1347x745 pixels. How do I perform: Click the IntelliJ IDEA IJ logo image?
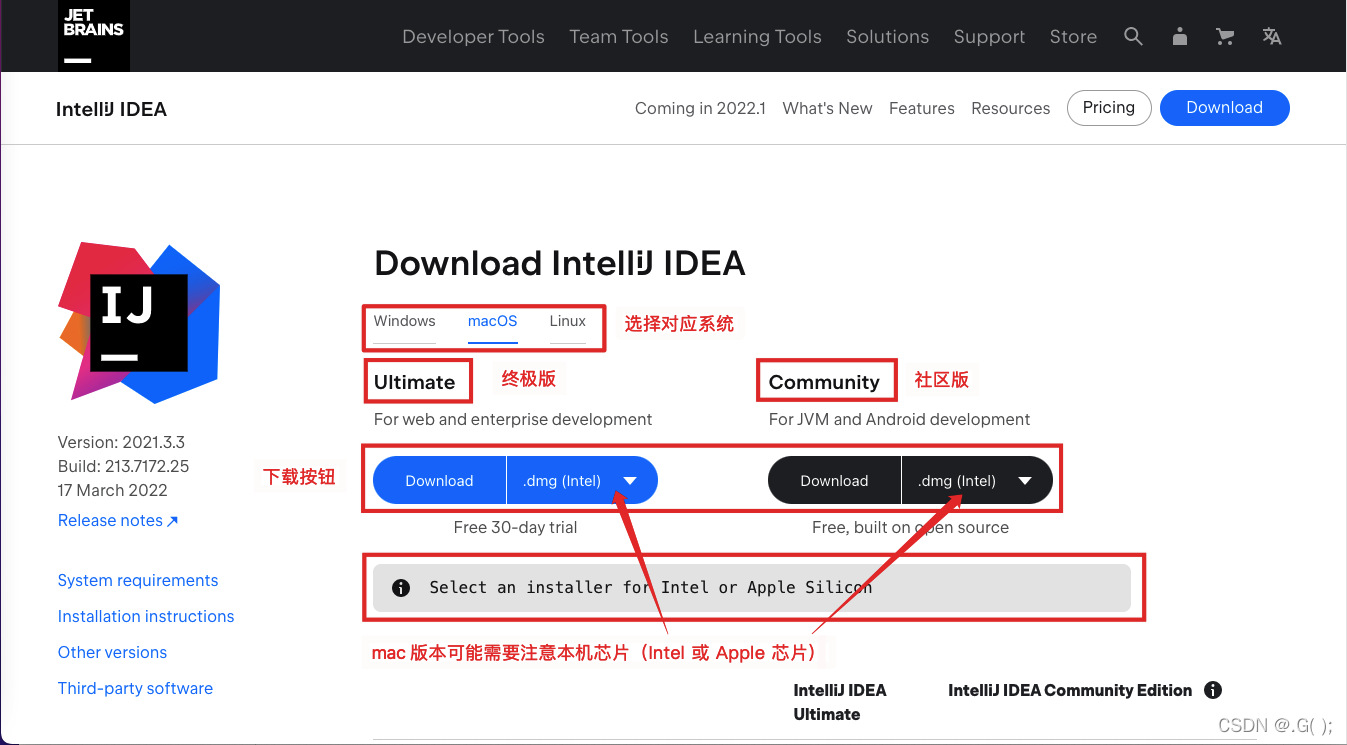(139, 322)
